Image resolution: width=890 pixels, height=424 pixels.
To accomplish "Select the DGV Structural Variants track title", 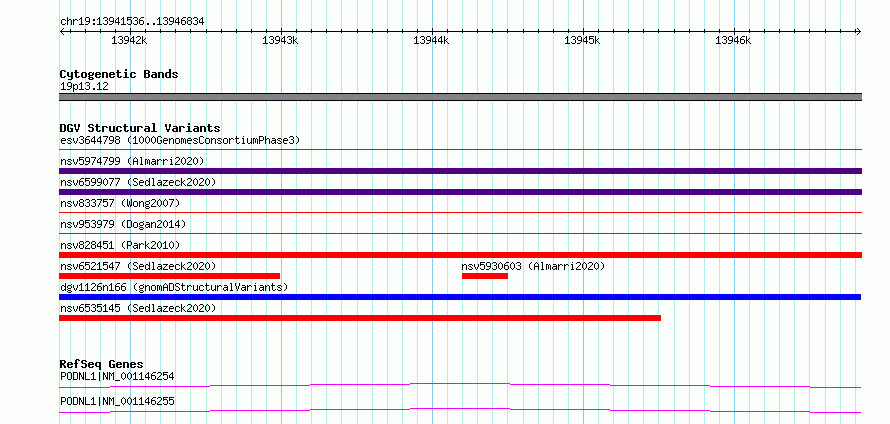I will click(x=140, y=128).
